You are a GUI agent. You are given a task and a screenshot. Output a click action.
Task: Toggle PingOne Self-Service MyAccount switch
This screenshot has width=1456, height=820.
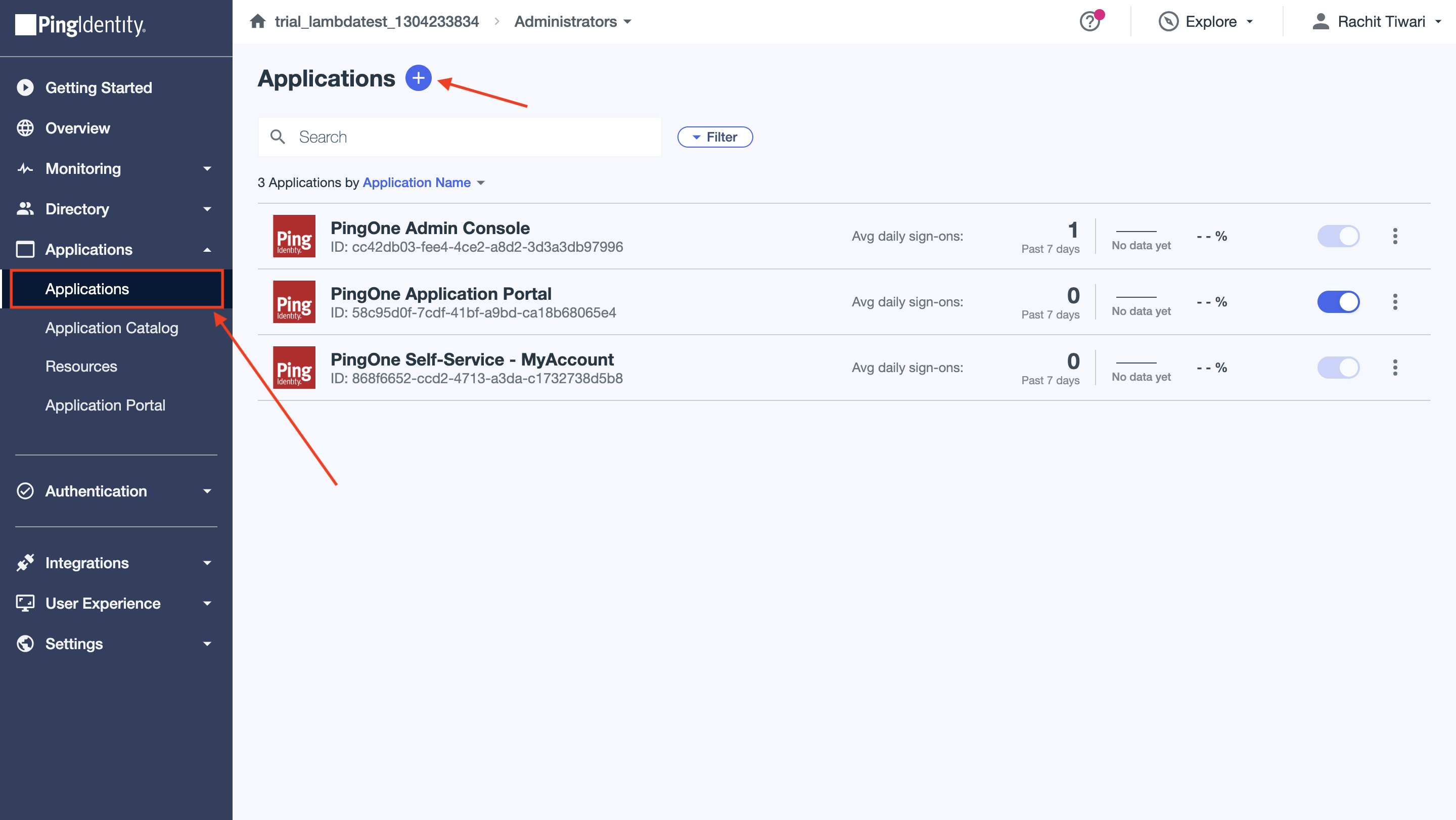pos(1338,368)
